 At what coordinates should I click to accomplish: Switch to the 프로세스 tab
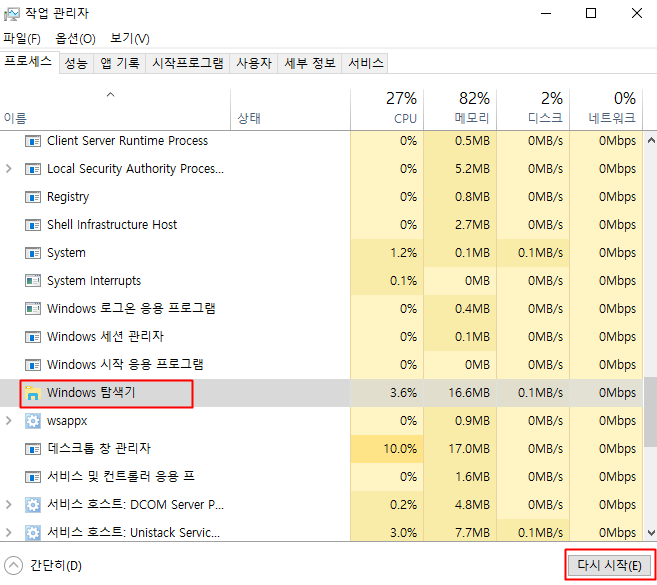(x=28, y=62)
